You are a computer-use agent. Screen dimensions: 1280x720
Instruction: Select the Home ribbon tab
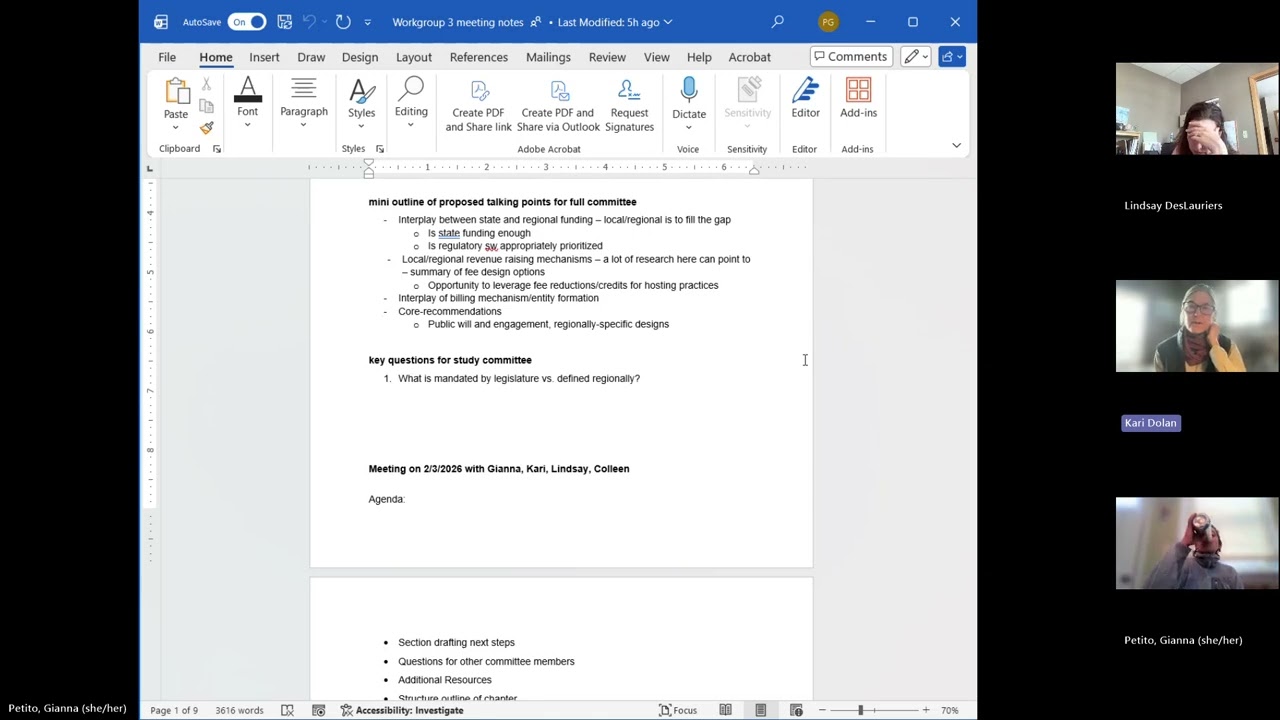215,57
